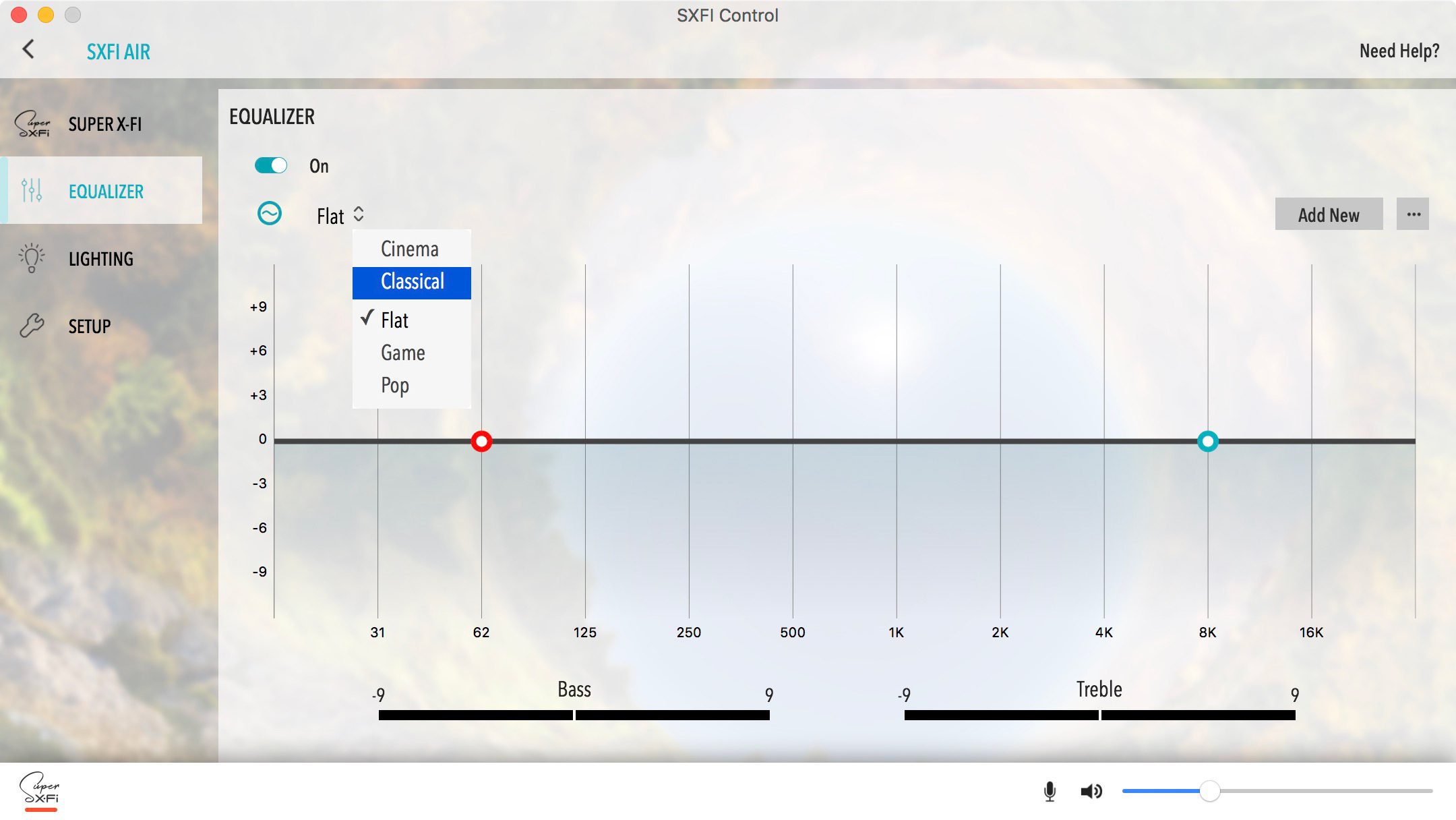Viewport: 1456px width, 820px height.
Task: Choose the Cinema preset option
Action: pyautogui.click(x=409, y=249)
